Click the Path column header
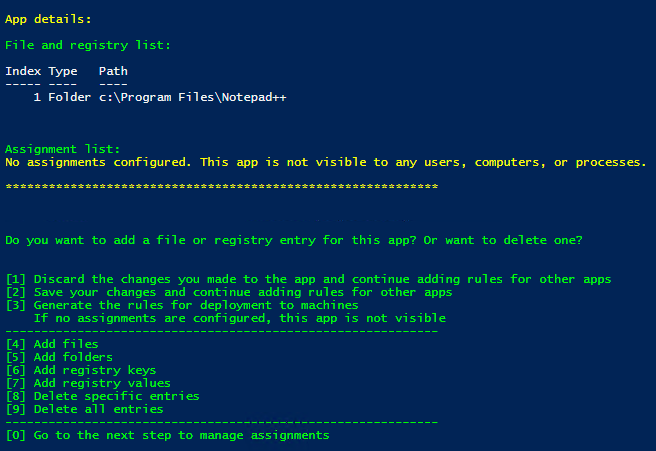 tap(113, 71)
